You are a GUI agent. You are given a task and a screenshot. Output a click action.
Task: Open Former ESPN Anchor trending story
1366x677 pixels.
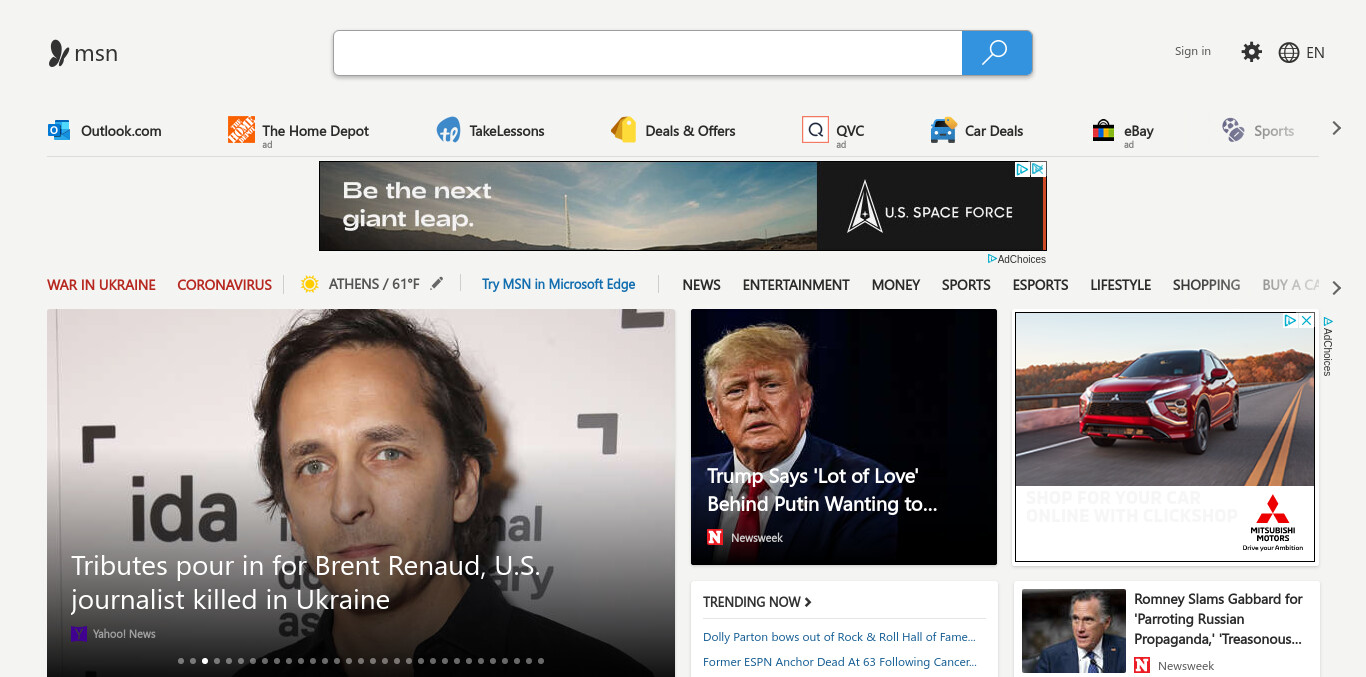coord(840,662)
